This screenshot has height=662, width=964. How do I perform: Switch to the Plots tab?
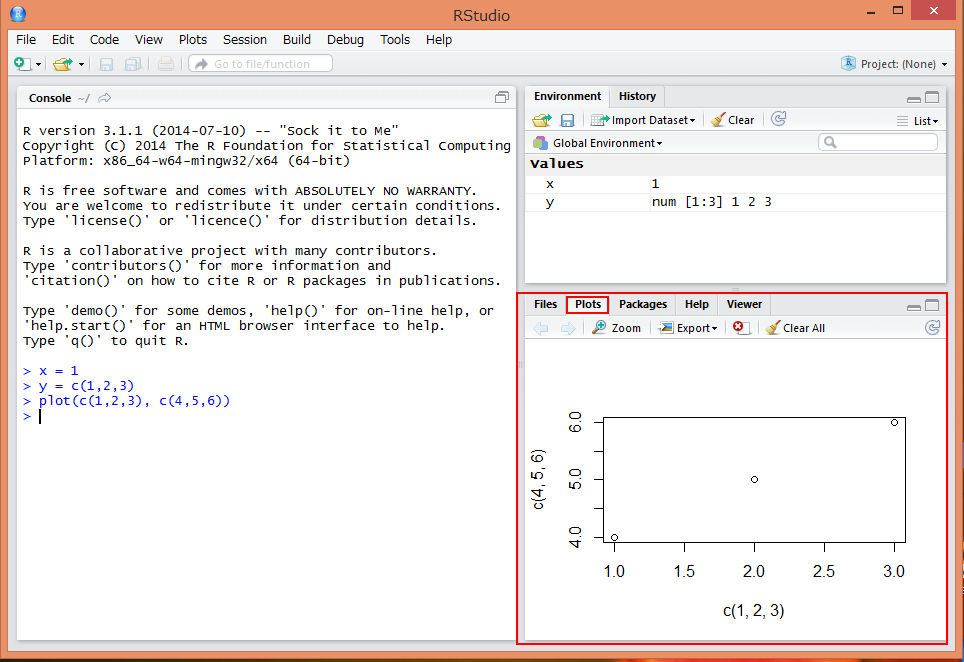point(588,304)
